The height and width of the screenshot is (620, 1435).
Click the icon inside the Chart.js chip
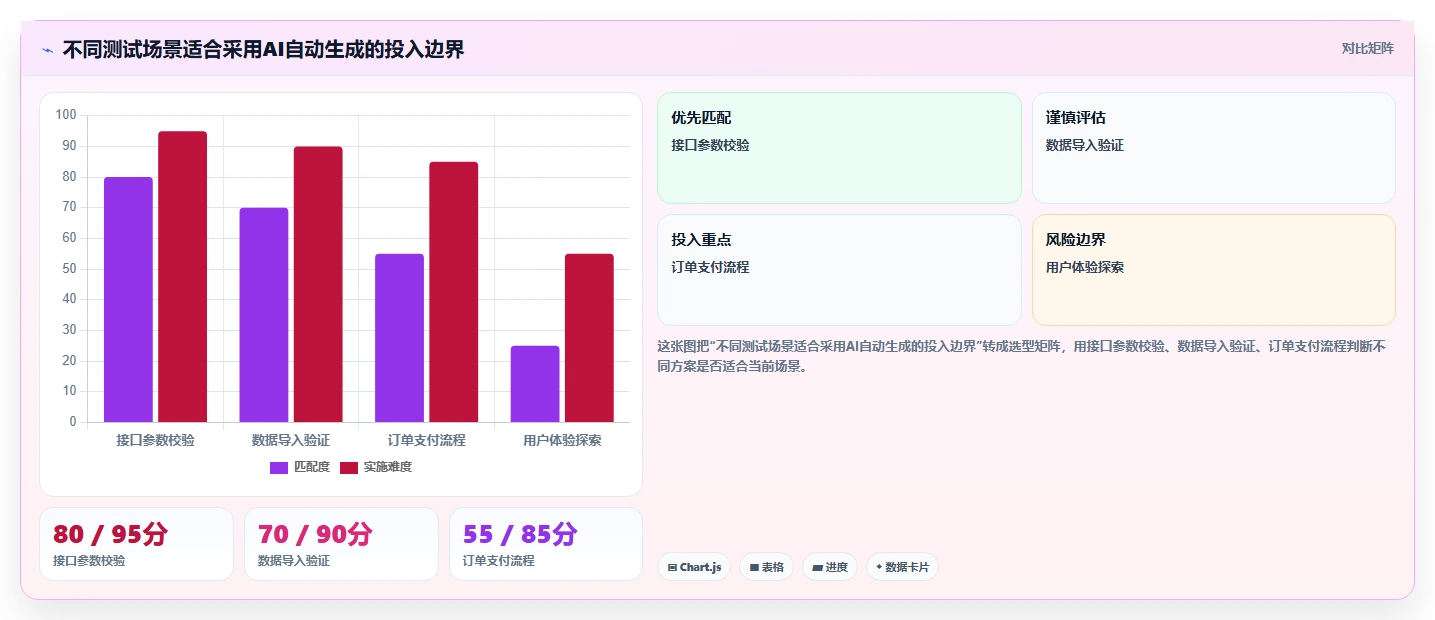pos(672,568)
